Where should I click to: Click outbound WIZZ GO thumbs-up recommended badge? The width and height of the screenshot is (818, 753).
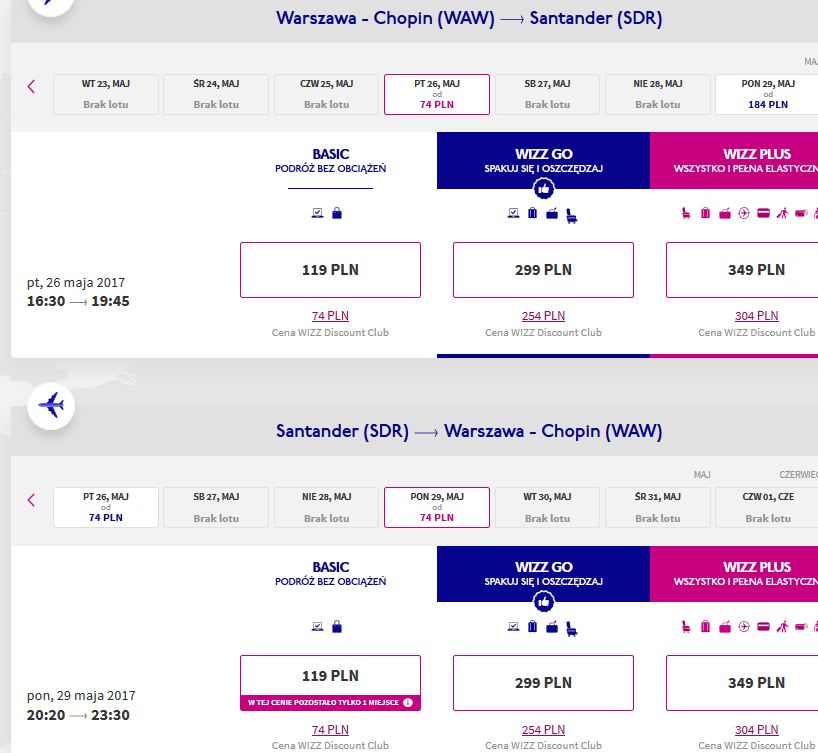point(544,189)
